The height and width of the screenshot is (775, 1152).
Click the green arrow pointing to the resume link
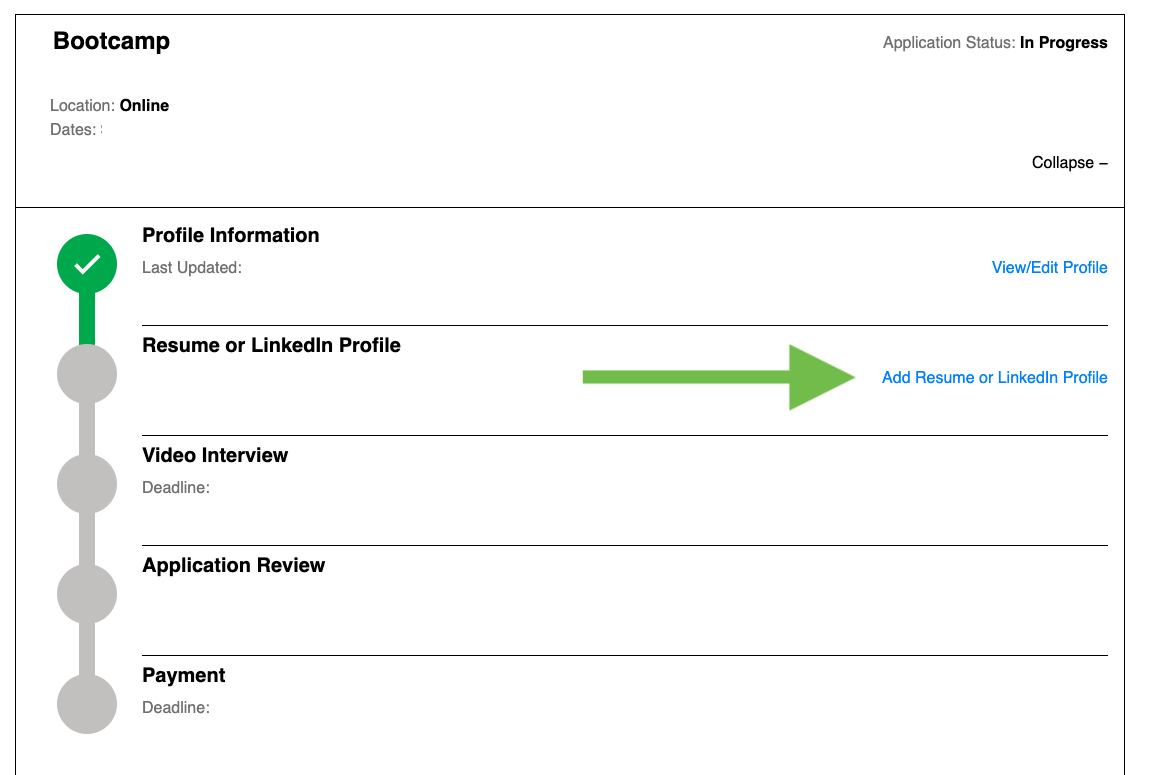click(x=715, y=378)
